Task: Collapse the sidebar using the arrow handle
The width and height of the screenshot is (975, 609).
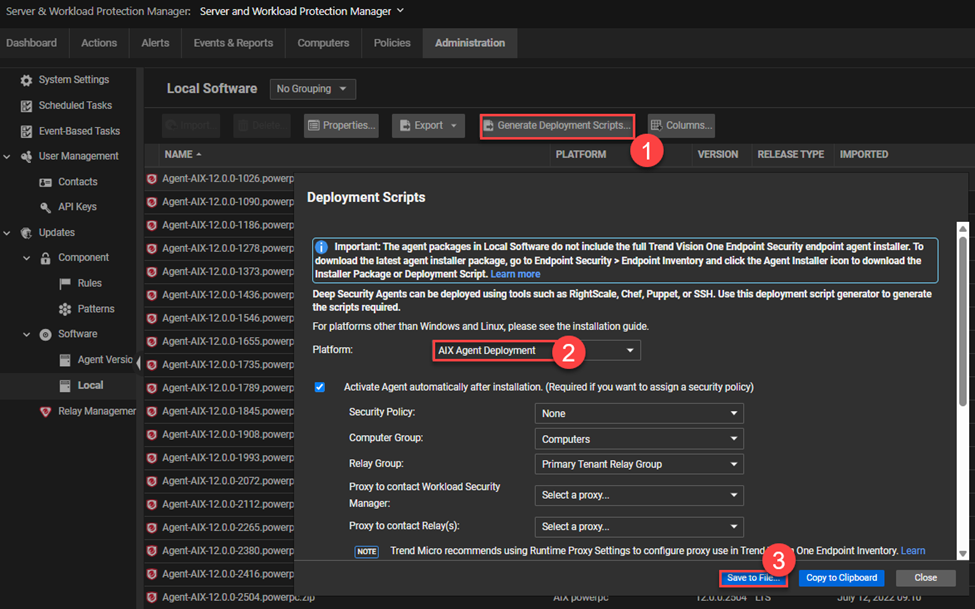Action: (x=138, y=362)
